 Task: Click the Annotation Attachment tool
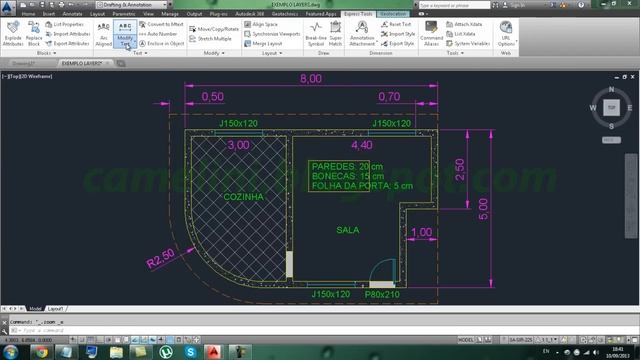point(362,33)
